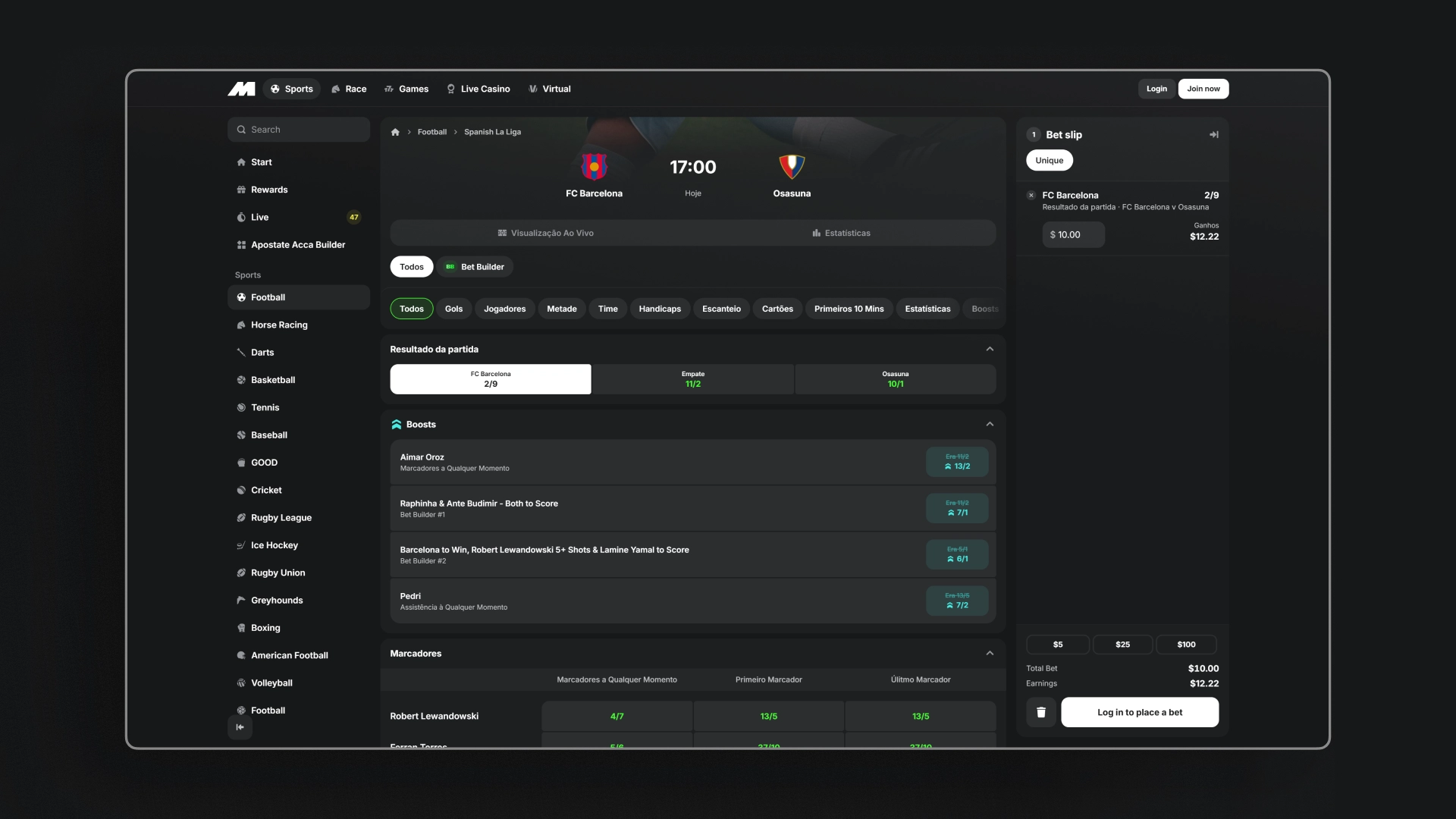Screen dimensions: 1456x819
Task: Click the $10.00 stake input
Action: pyautogui.click(x=1073, y=235)
